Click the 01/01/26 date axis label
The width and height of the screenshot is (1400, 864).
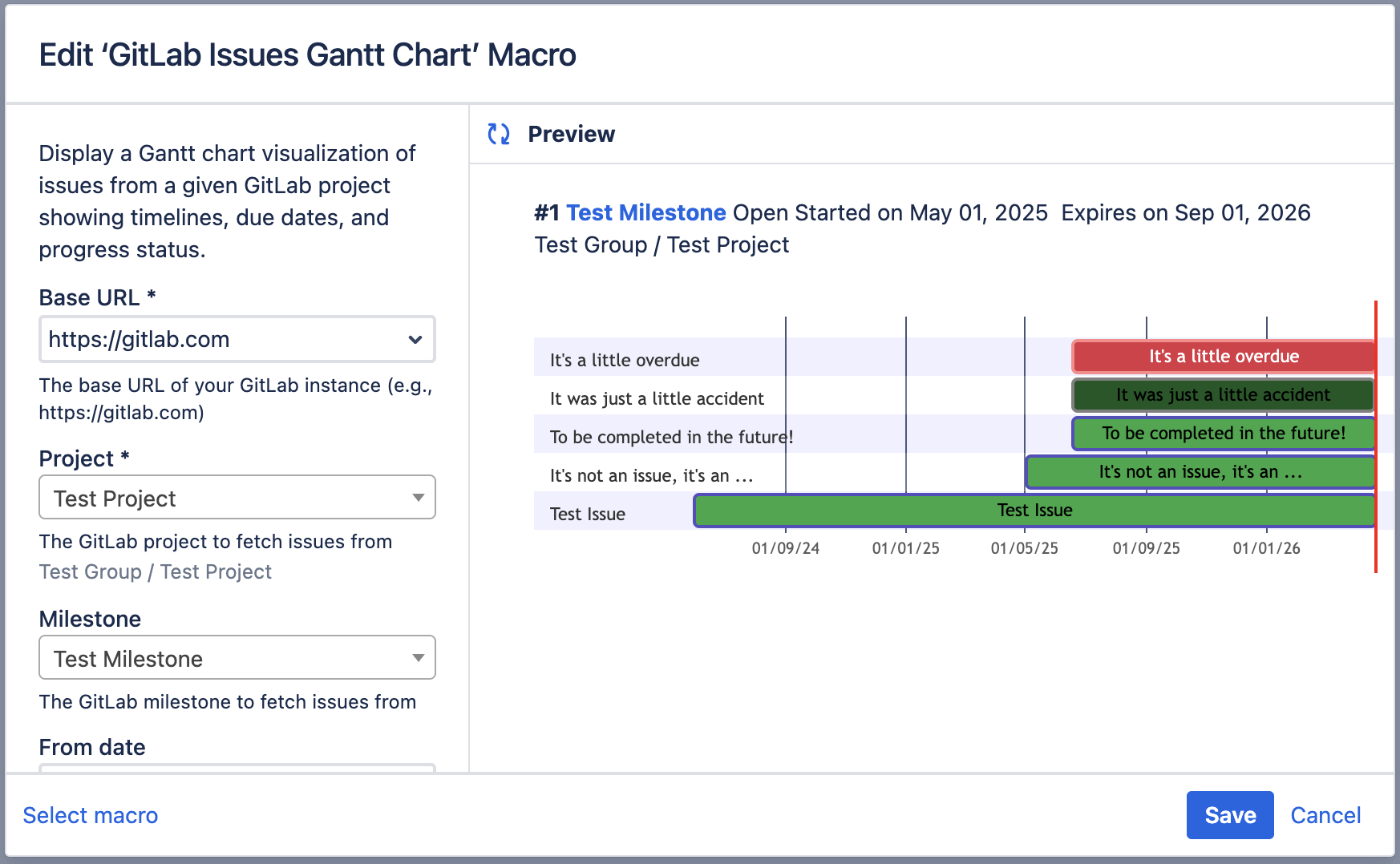(x=1266, y=548)
